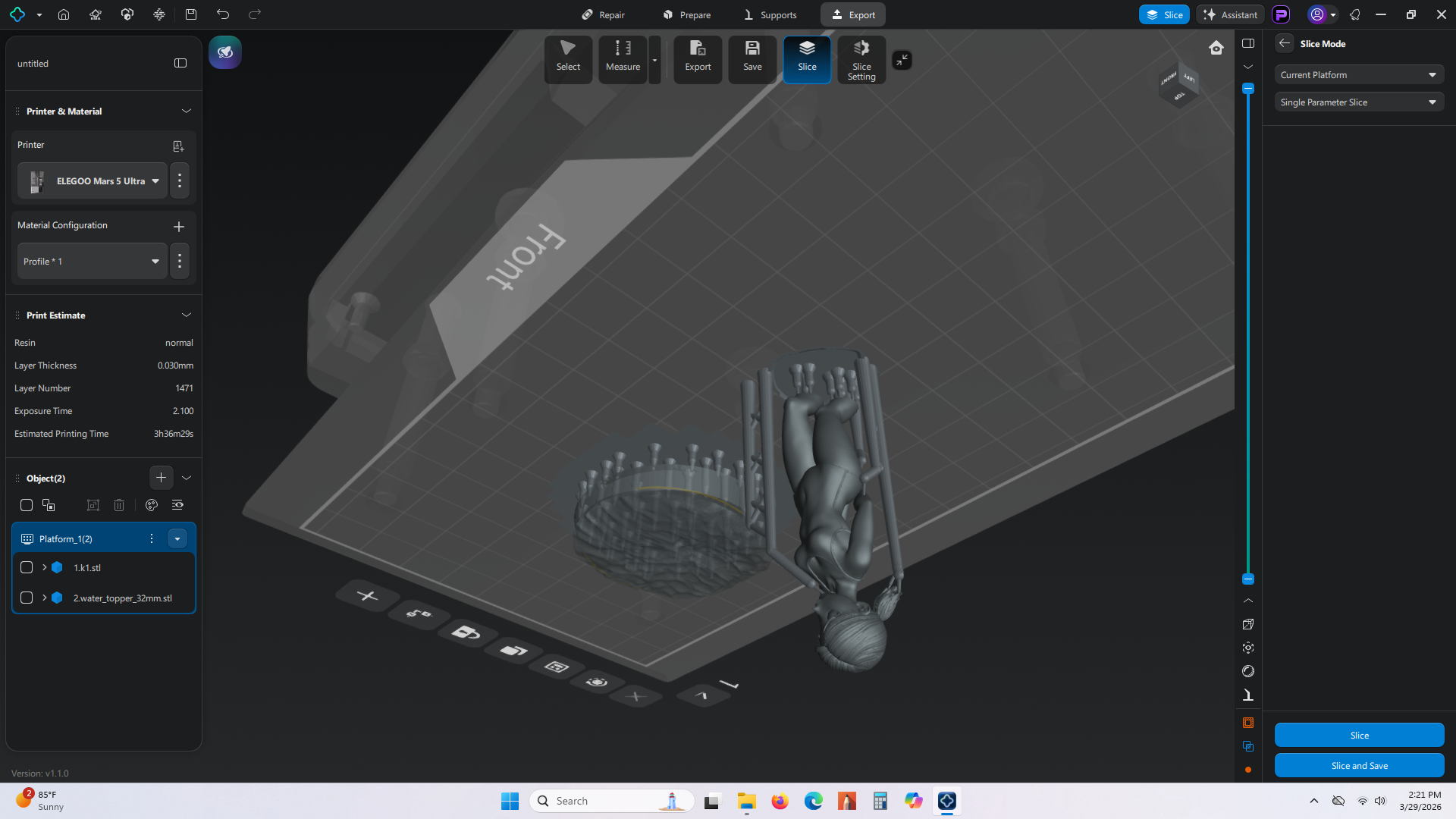Toggle the select-all objects checkbox
Screen dimensions: 1456x819
(x=27, y=505)
